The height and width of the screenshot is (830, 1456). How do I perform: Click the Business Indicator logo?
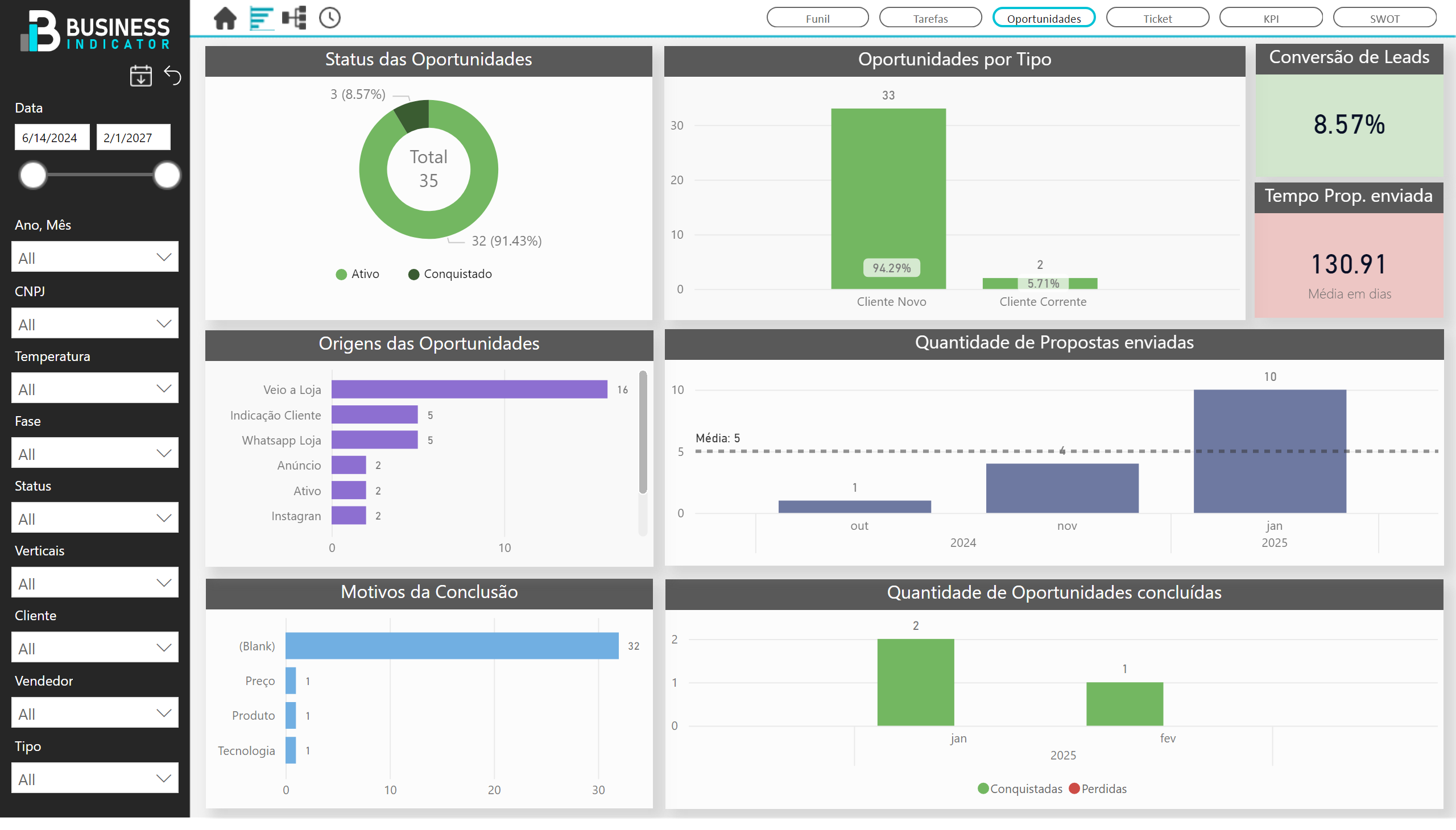tap(95, 31)
